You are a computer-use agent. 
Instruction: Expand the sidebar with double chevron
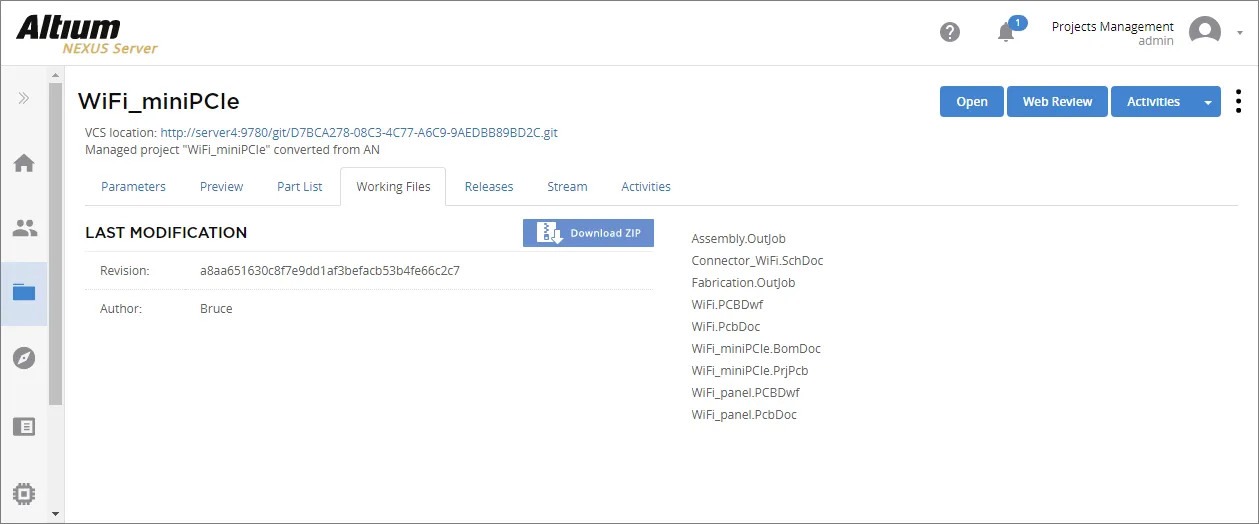point(24,98)
